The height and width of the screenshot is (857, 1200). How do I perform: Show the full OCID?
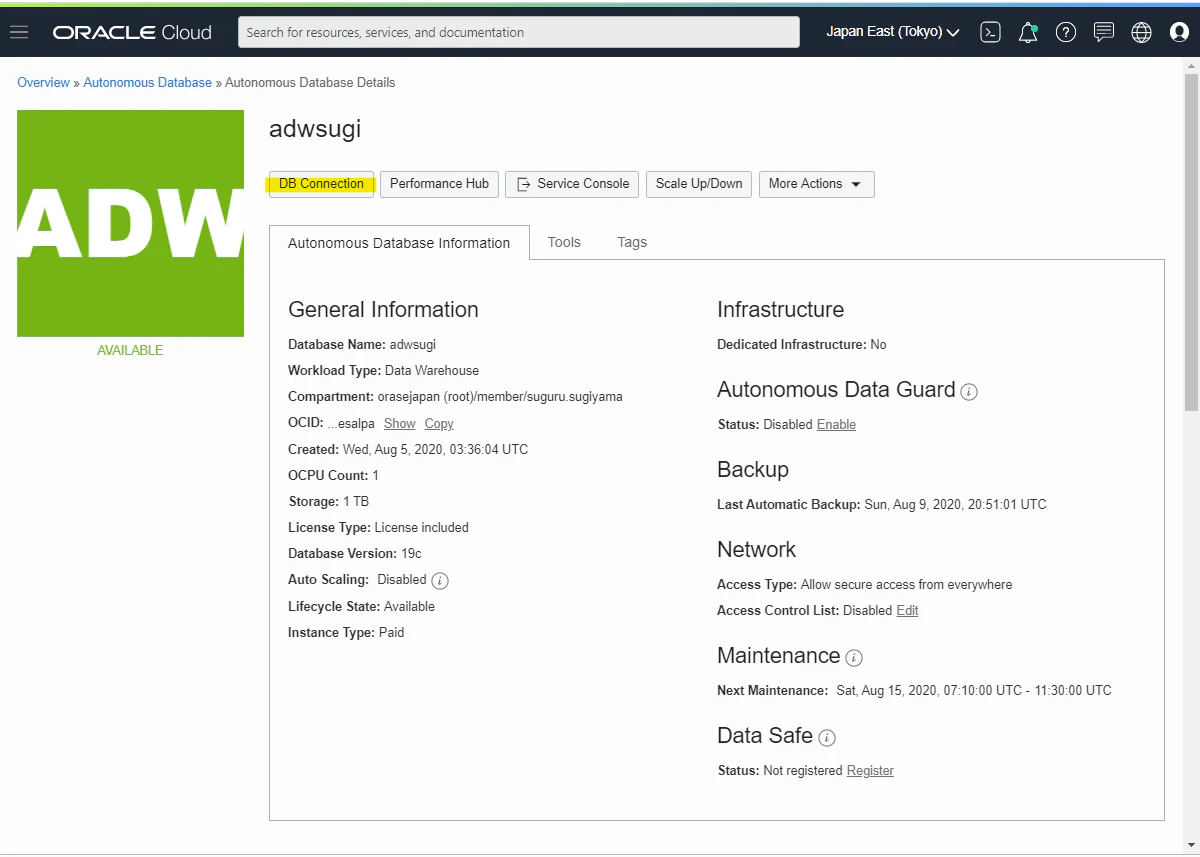400,424
